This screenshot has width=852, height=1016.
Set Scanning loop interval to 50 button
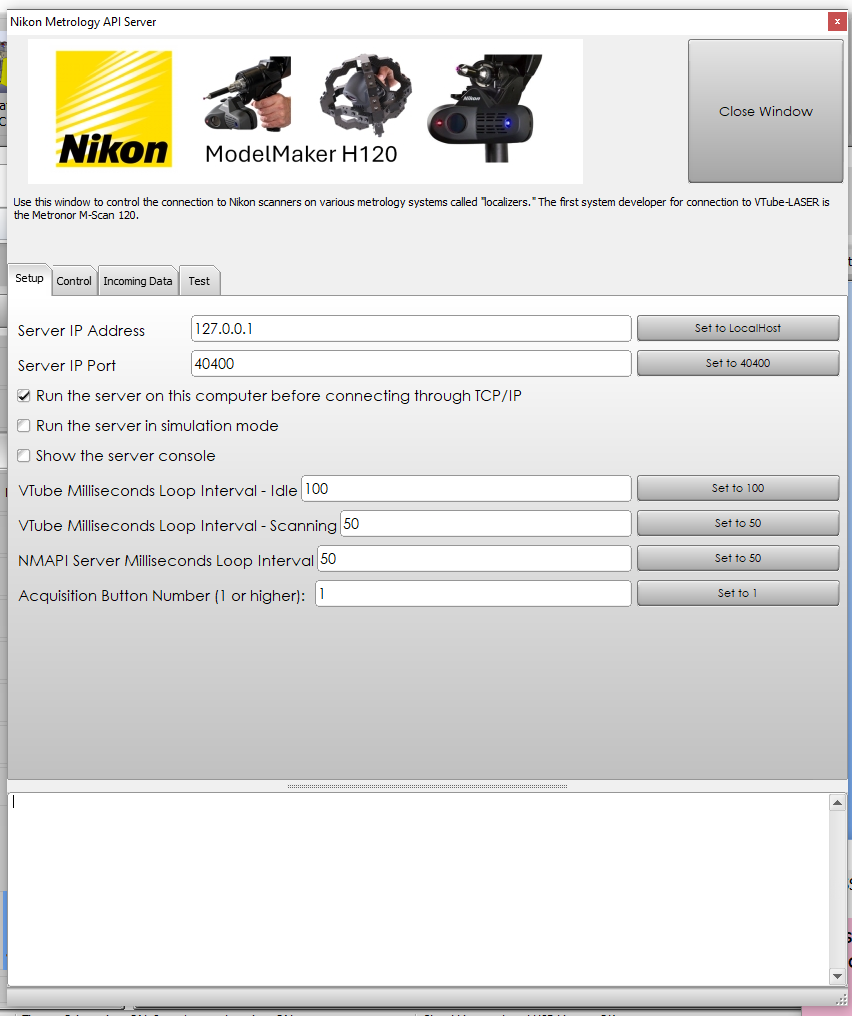(x=738, y=523)
